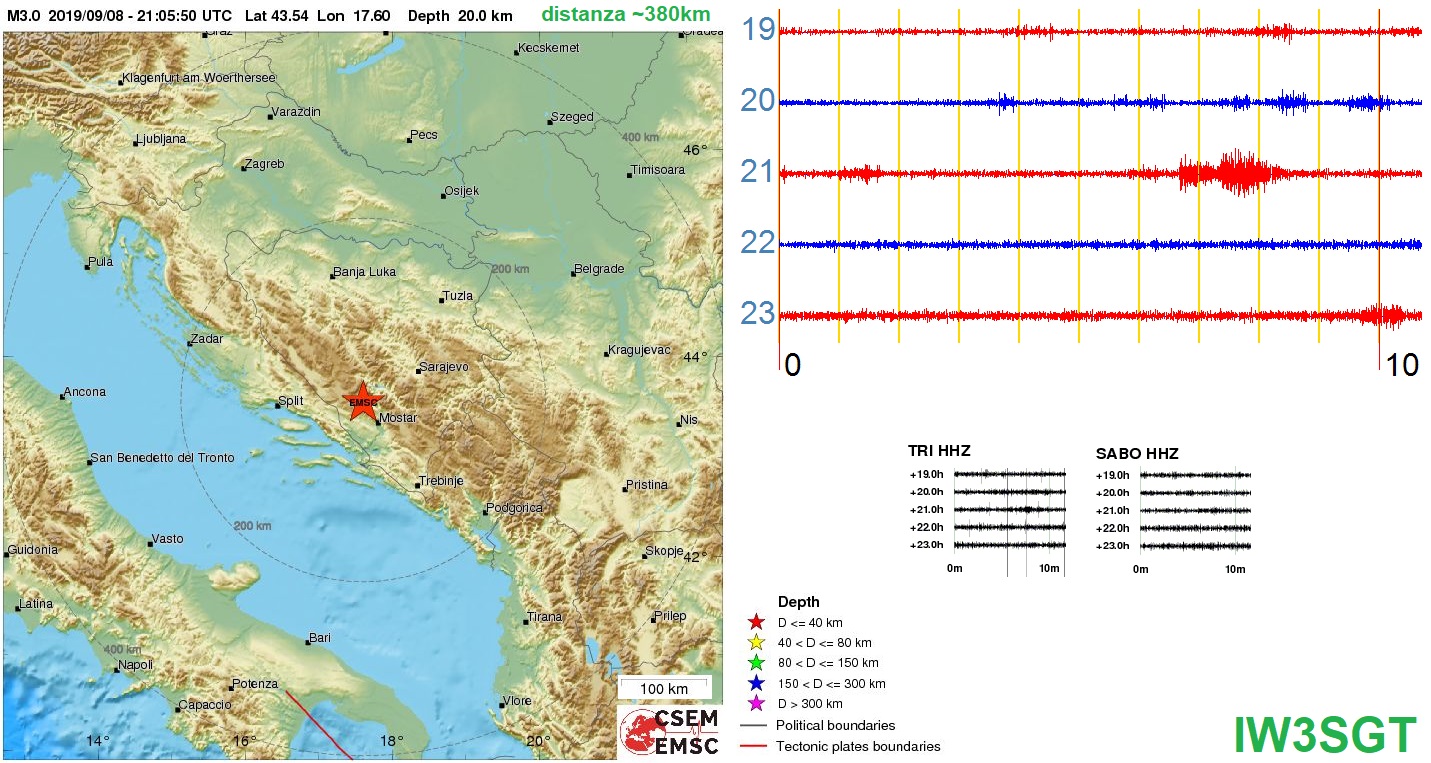
Task: Click the Latina city label
Action: [x=36, y=604]
